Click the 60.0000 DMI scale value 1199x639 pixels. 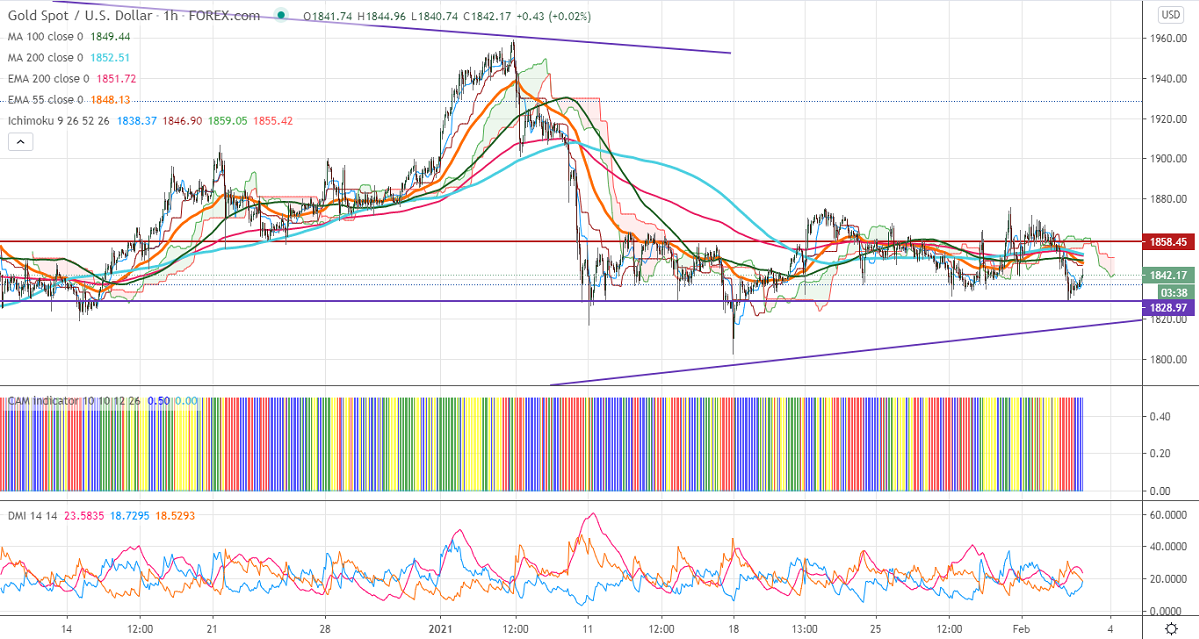tap(1168, 515)
